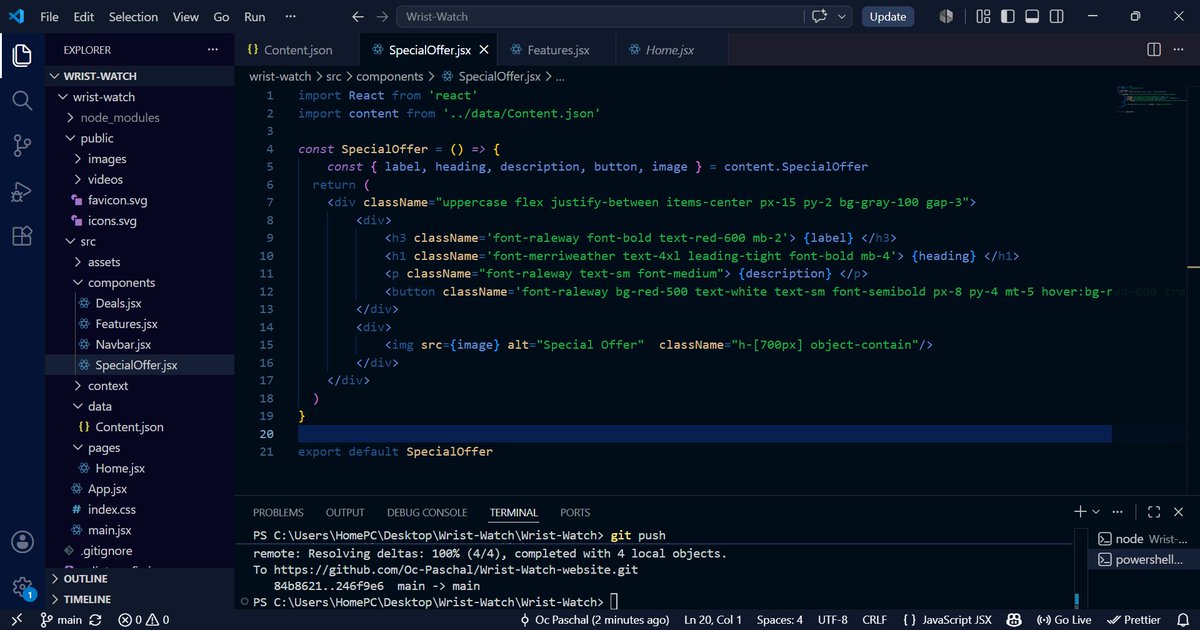Open Navbar.jsx in explorer
The height and width of the screenshot is (630, 1200).
point(123,345)
